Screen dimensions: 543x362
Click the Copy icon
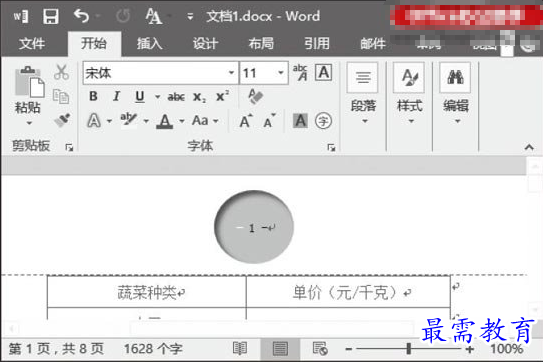61,96
